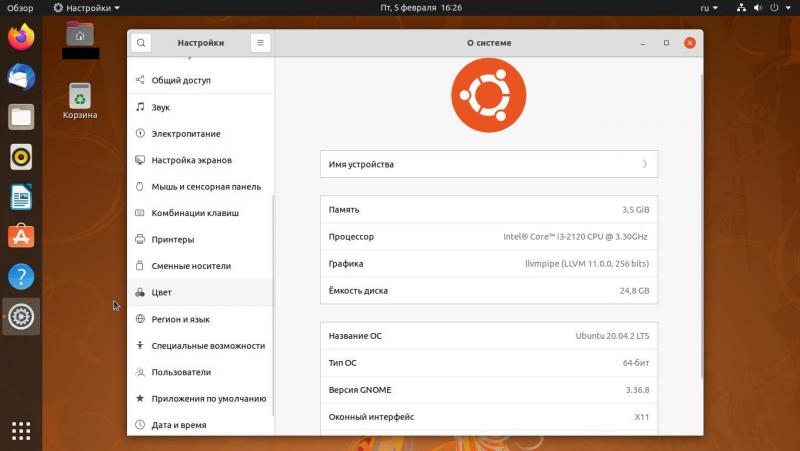Image resolution: width=800 pixels, height=451 pixels.
Task: Click the Обзор activities button
Action: point(20,7)
